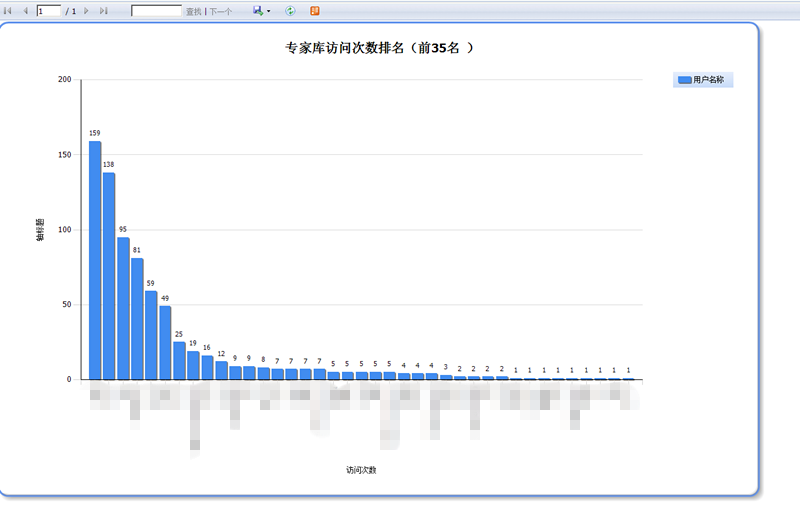Click the total pages indicator '/ 1'
The width and height of the screenshot is (800, 520).
click(70, 11)
